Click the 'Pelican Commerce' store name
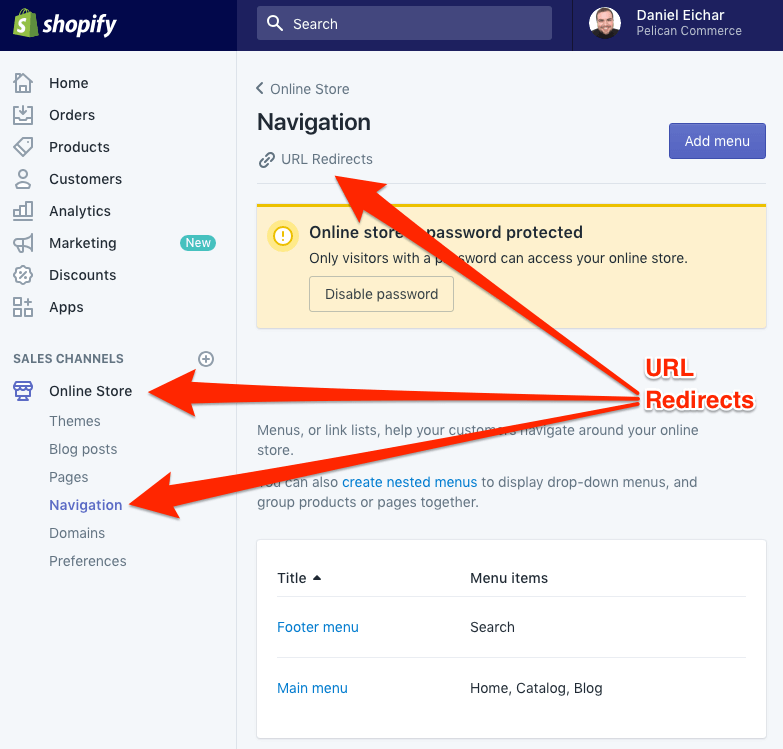This screenshot has height=749, width=783. coord(689,31)
